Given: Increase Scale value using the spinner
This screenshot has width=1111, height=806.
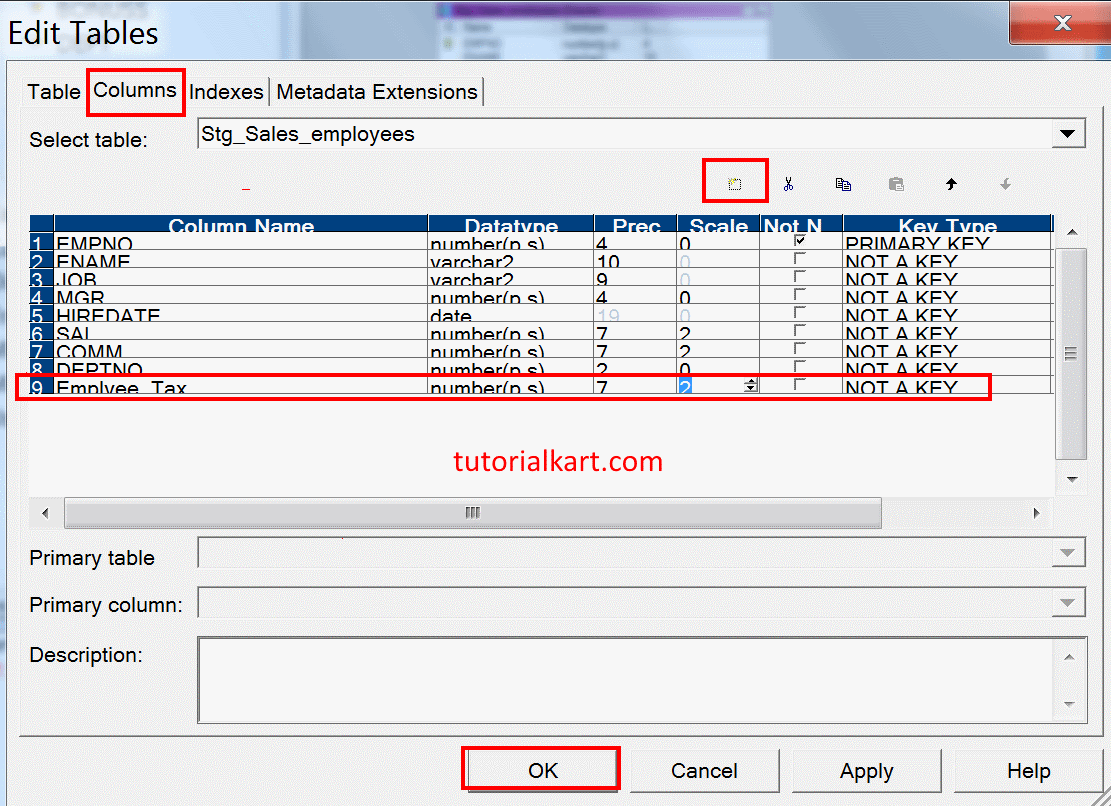Looking at the screenshot, I should tap(751, 381).
